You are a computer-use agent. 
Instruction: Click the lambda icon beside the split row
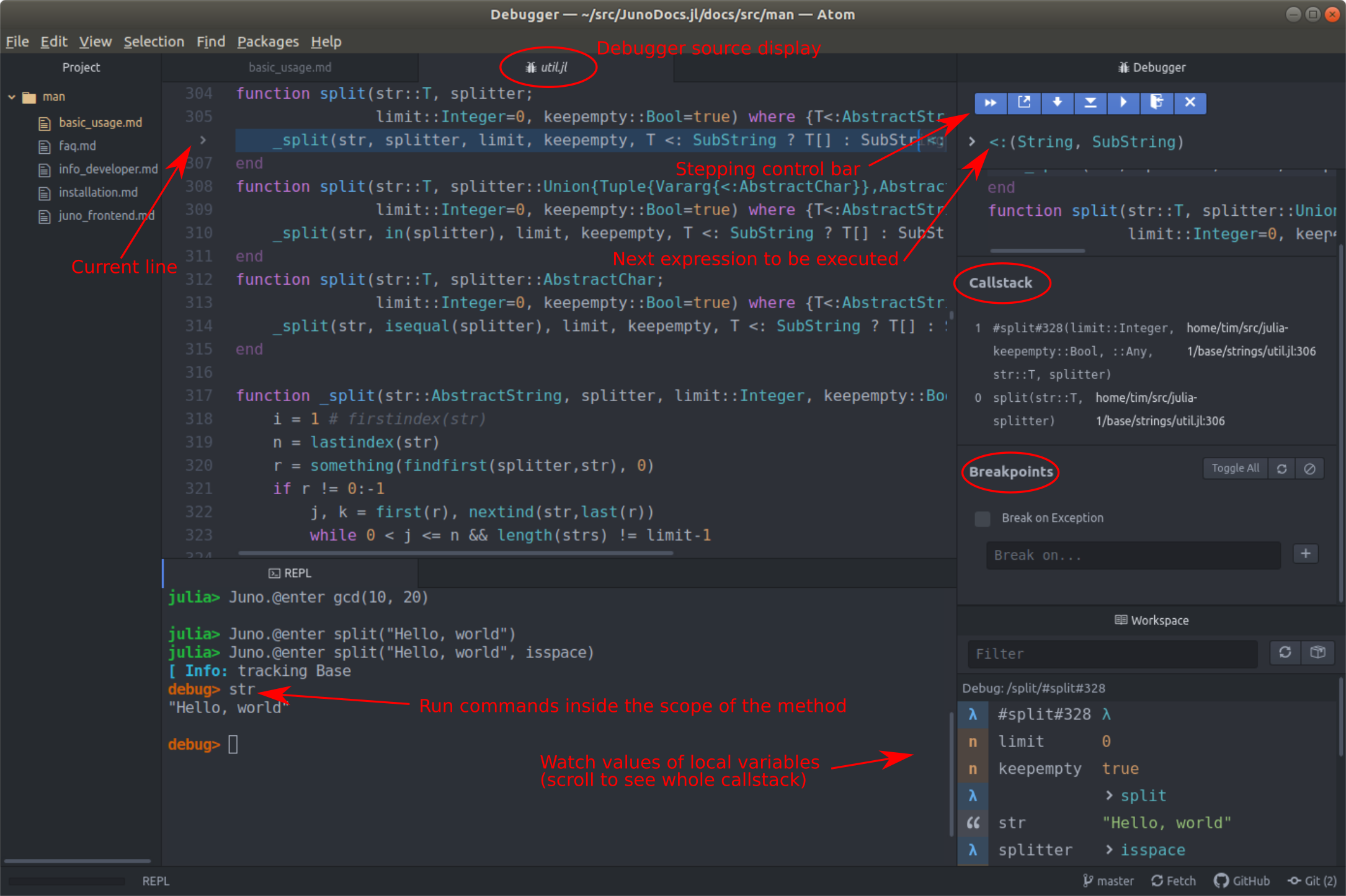973,796
